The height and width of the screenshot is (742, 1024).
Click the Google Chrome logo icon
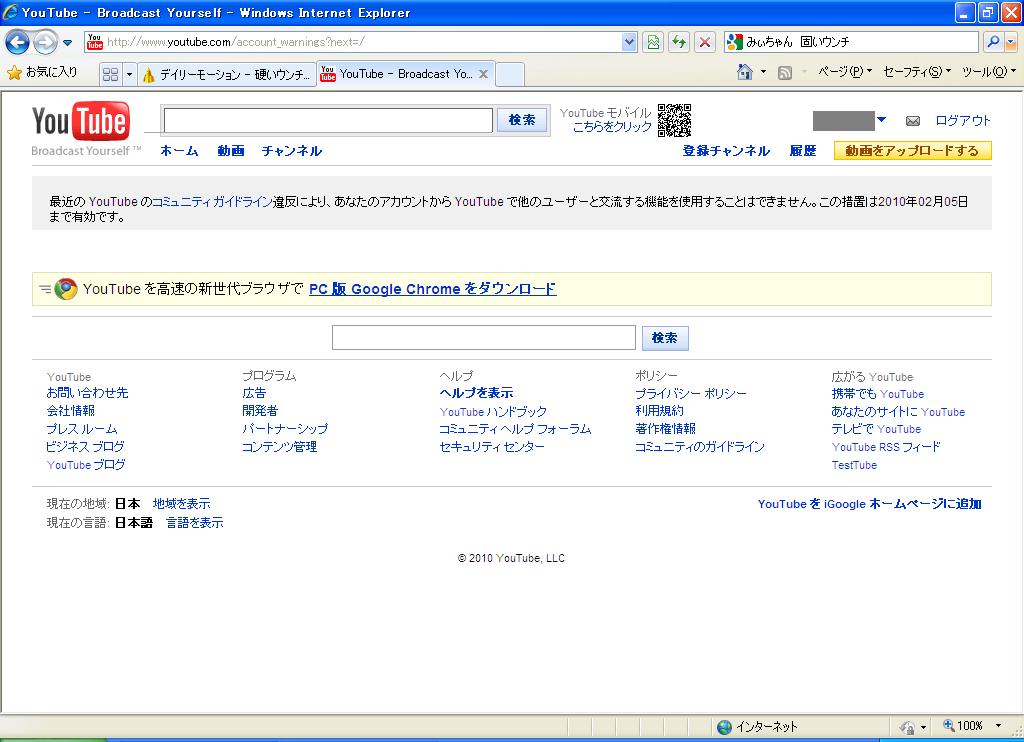65,289
